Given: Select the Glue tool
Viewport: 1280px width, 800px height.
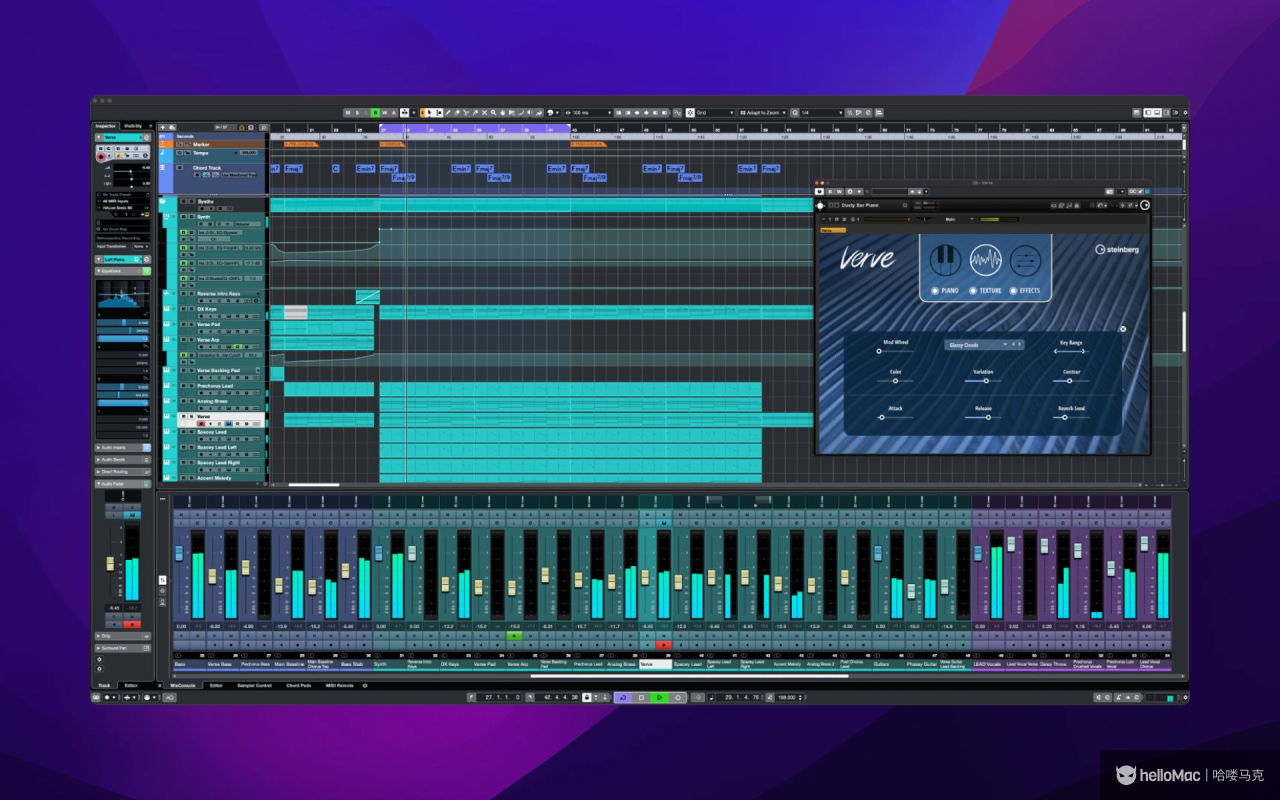Looking at the screenshot, I should click(475, 112).
